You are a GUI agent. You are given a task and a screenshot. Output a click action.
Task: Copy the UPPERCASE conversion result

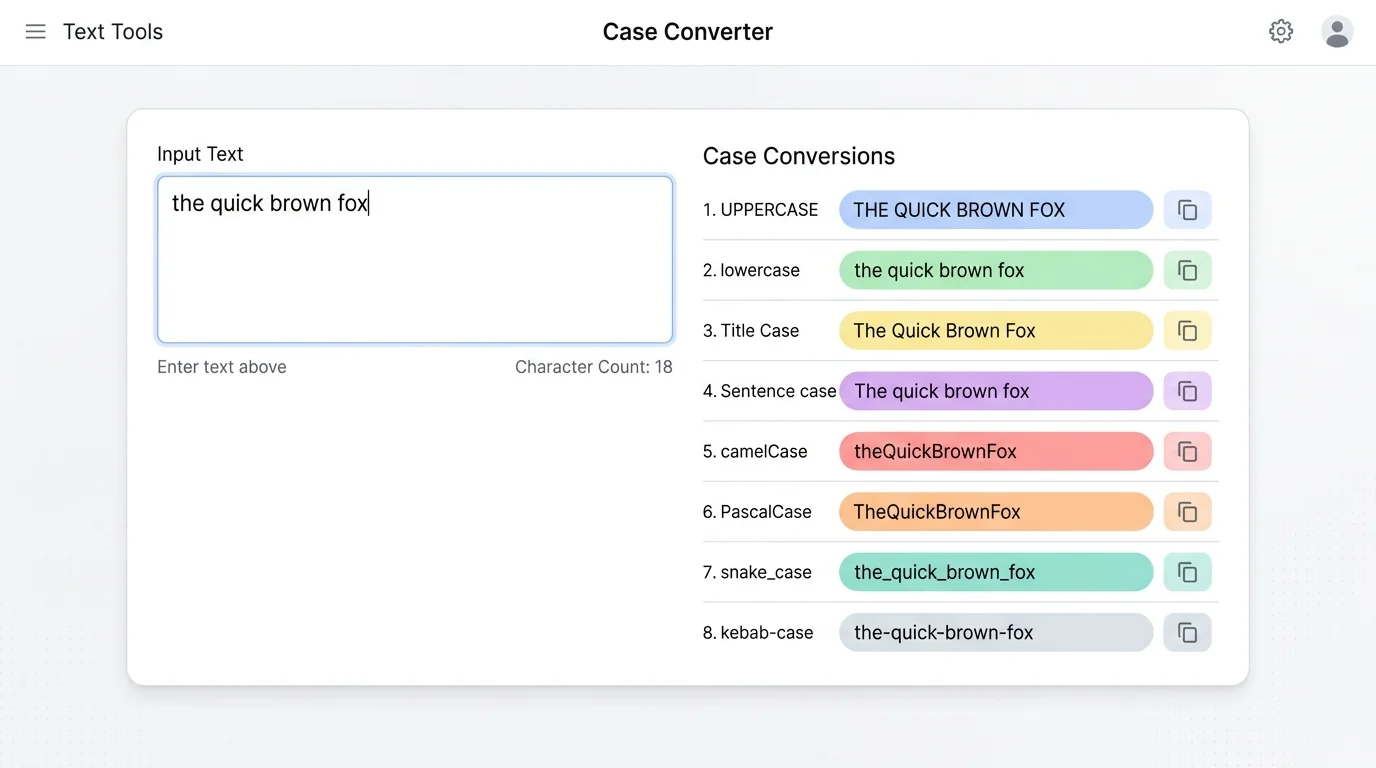point(1187,210)
